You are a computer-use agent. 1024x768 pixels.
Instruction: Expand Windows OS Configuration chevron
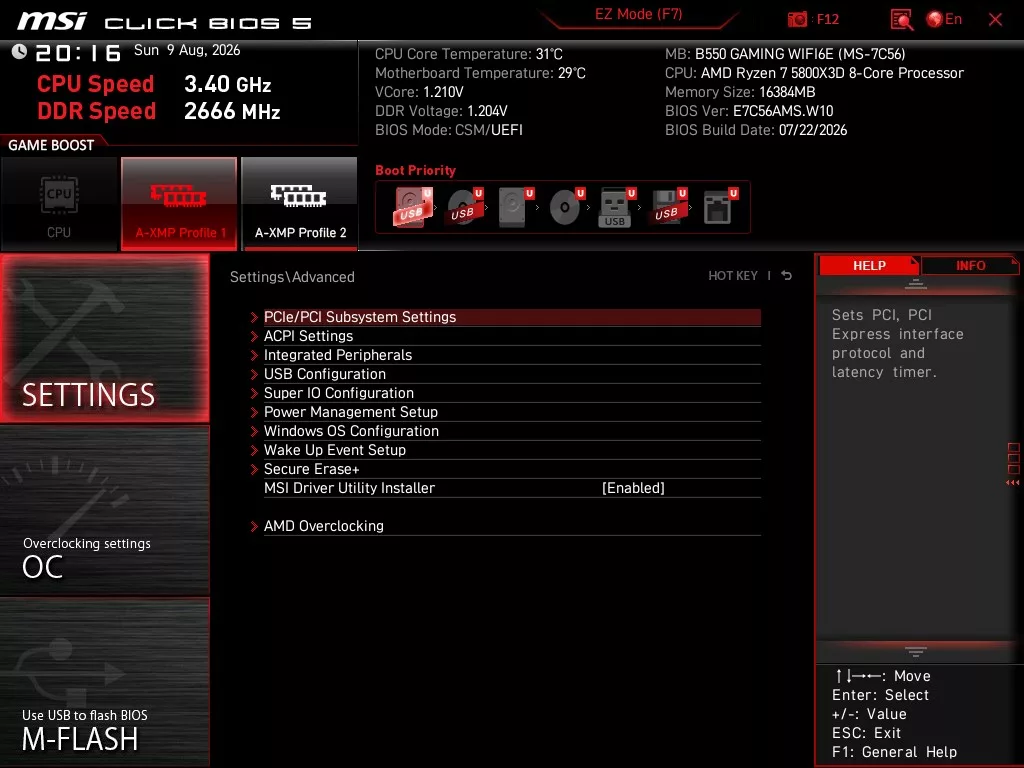pos(254,431)
